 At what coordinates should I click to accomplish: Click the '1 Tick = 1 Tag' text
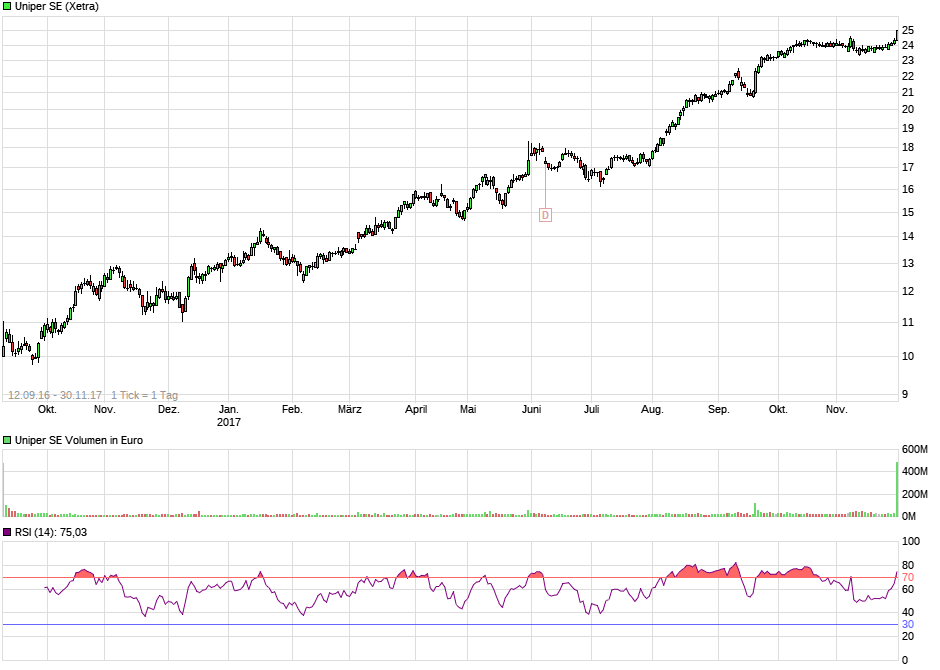point(144,396)
